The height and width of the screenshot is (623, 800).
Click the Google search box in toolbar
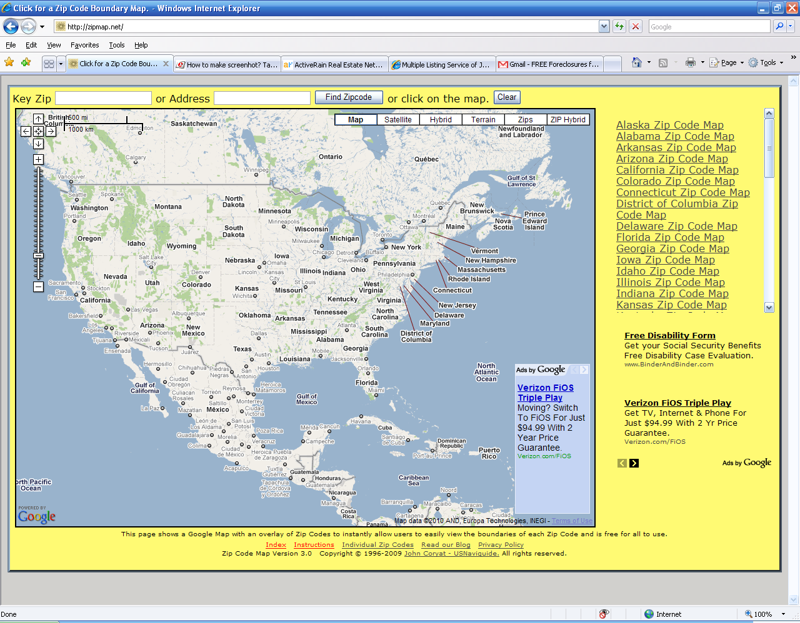coord(709,27)
